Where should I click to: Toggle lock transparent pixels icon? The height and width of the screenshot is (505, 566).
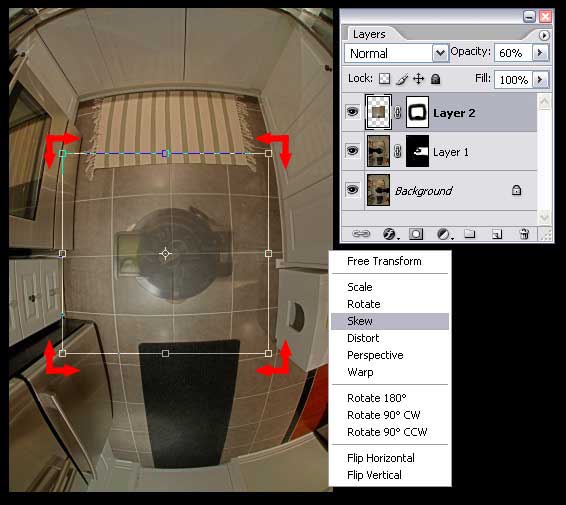[x=384, y=78]
